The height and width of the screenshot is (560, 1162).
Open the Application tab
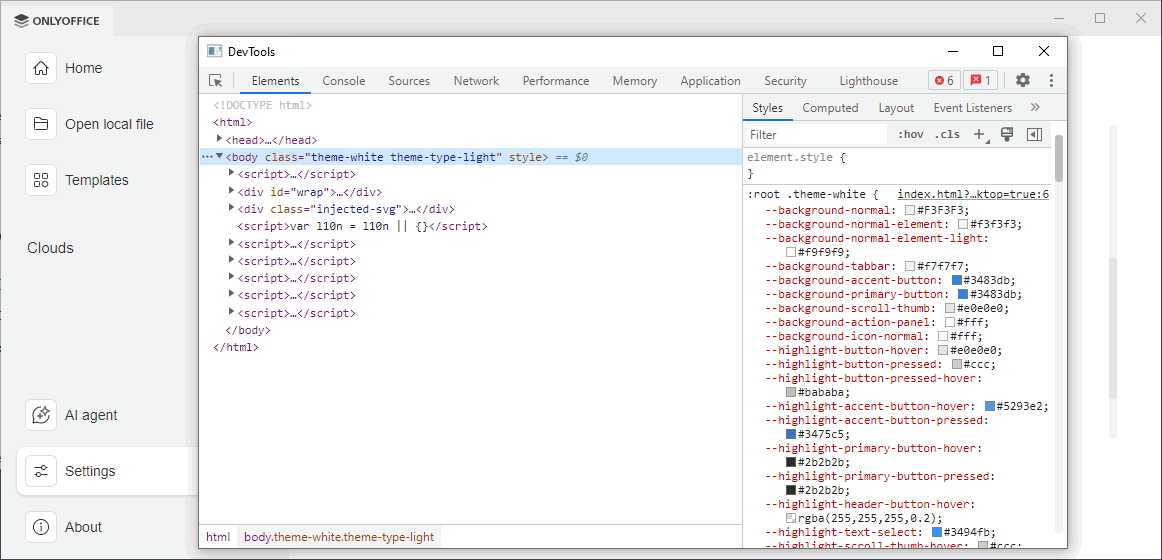coord(710,81)
